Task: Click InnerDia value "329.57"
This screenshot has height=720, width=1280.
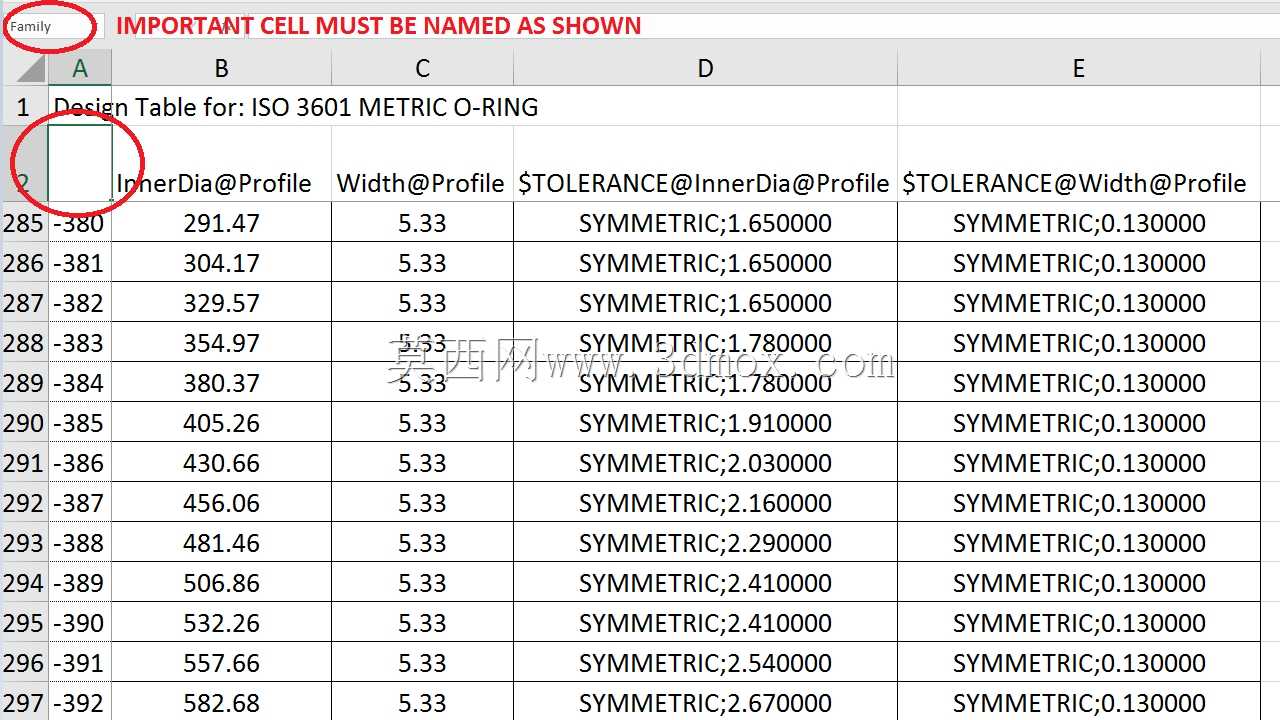Action: 221,302
